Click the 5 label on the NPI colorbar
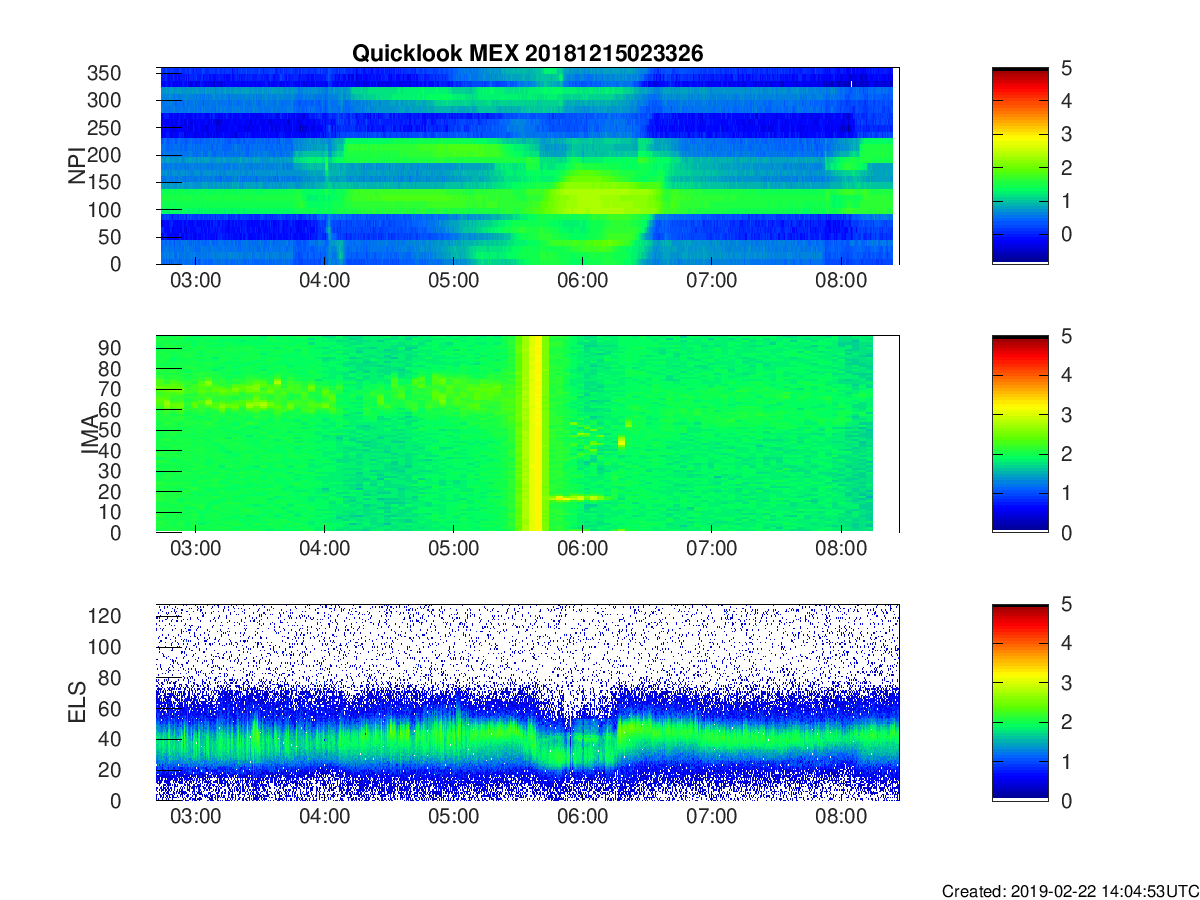 pyautogui.click(x=1066, y=69)
